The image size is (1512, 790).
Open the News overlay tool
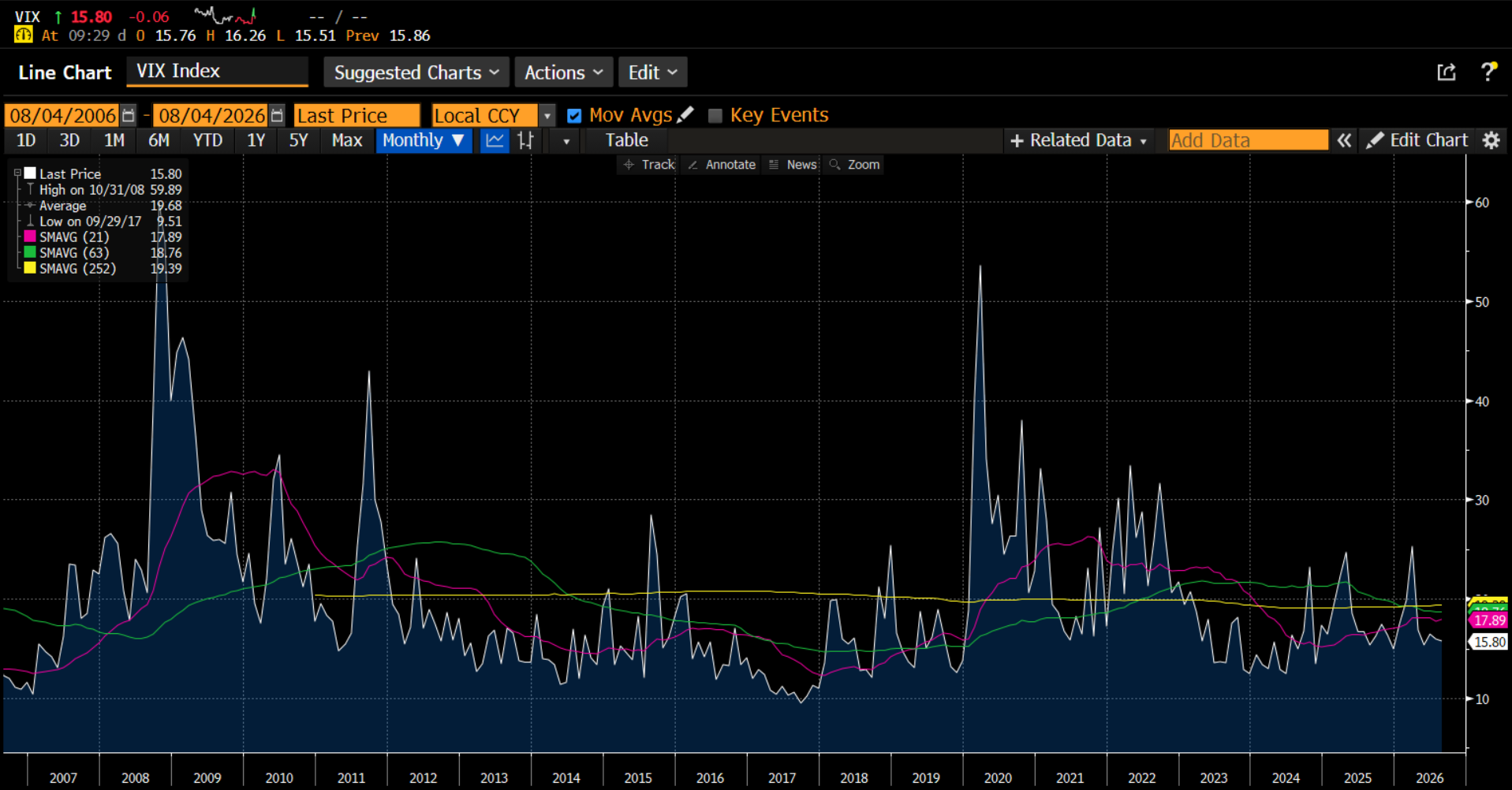click(793, 165)
